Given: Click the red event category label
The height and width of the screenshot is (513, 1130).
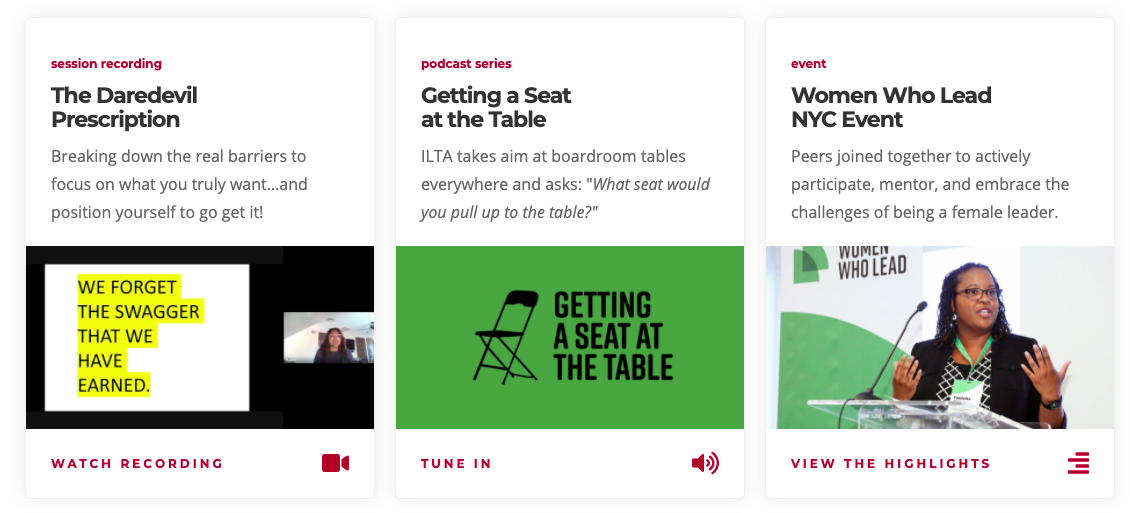Looking at the screenshot, I should tap(808, 64).
